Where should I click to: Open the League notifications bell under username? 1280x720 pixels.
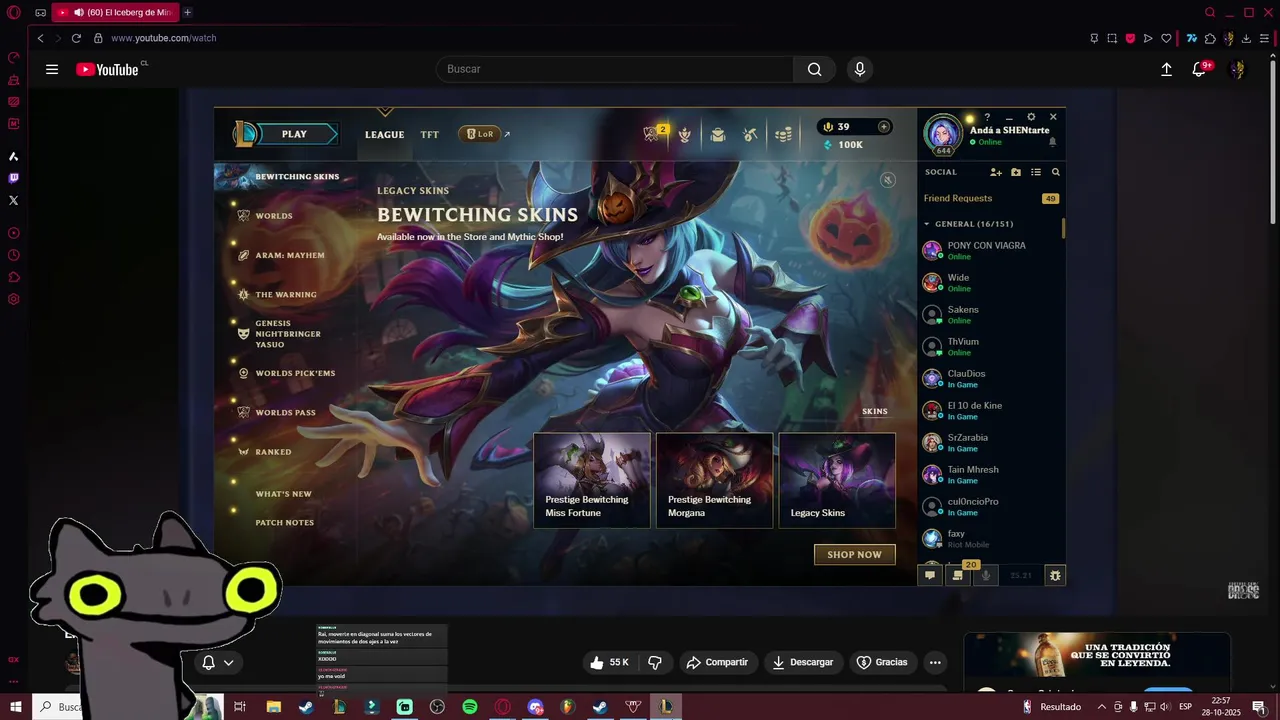[x=1052, y=142]
